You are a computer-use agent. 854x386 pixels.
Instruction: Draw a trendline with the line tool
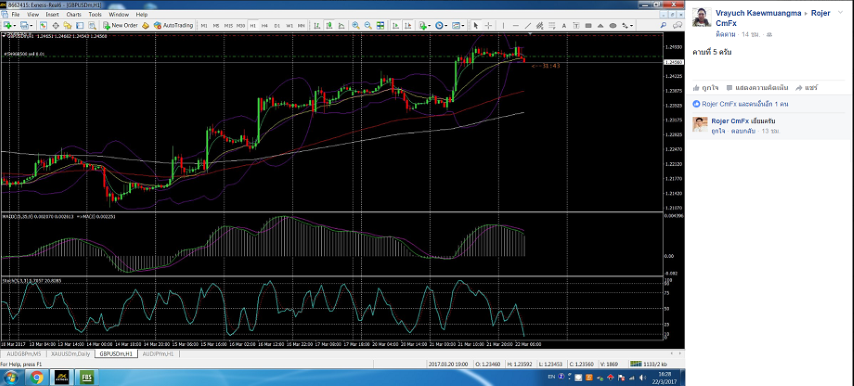click(x=528, y=25)
